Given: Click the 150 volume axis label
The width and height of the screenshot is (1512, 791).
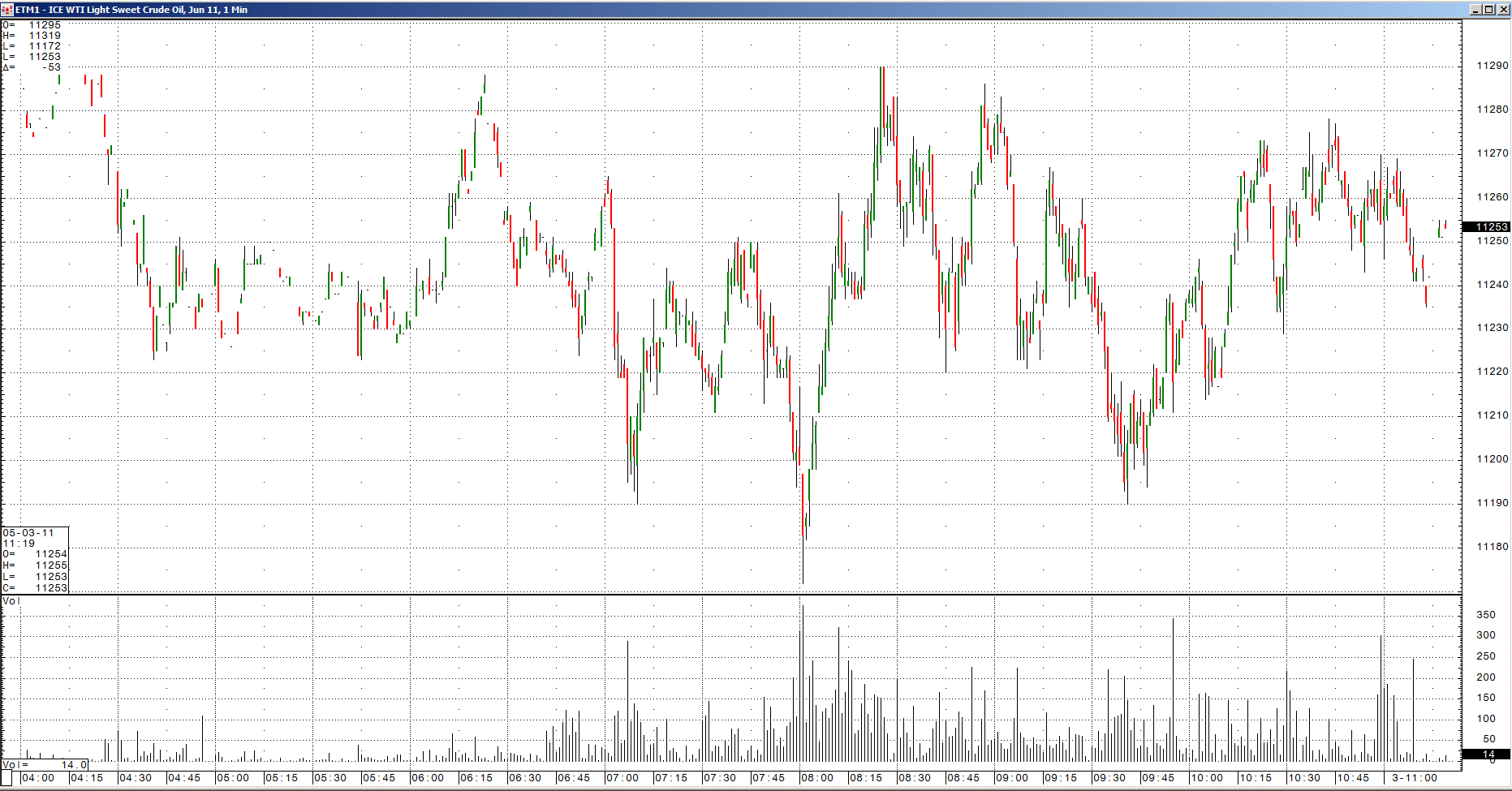Looking at the screenshot, I should (x=1486, y=698).
